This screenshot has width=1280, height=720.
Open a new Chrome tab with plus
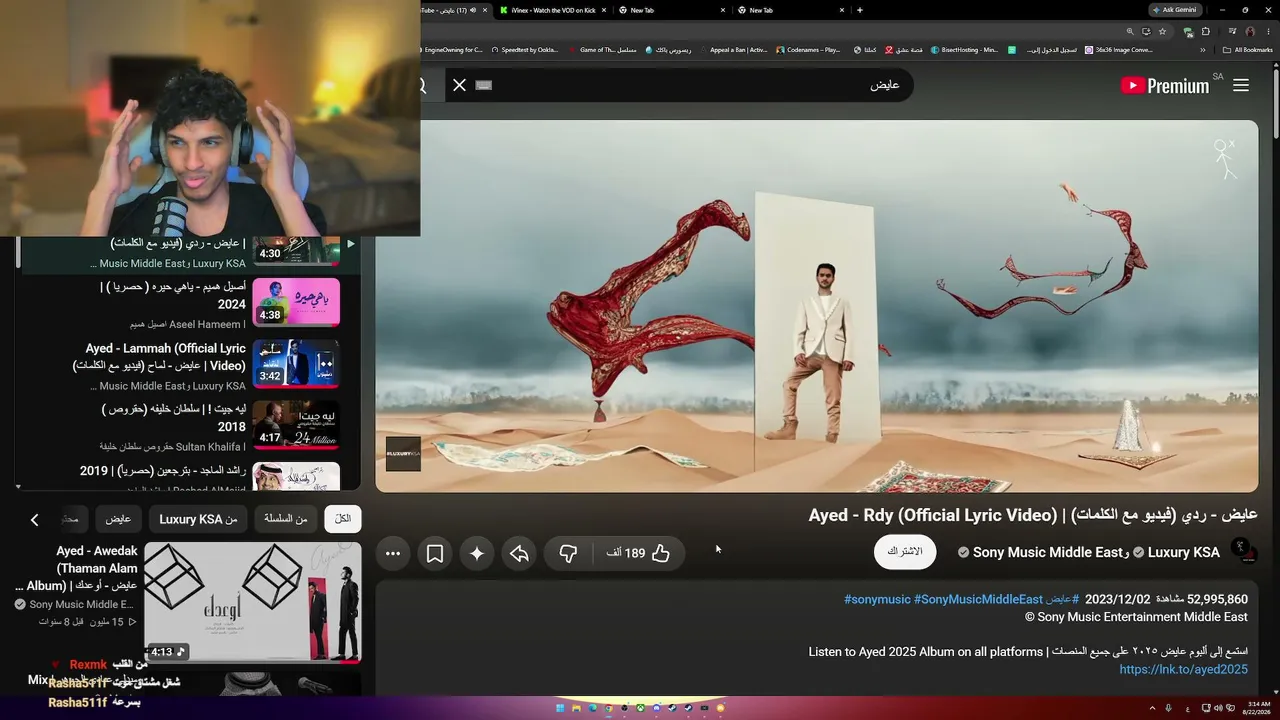[860, 10]
